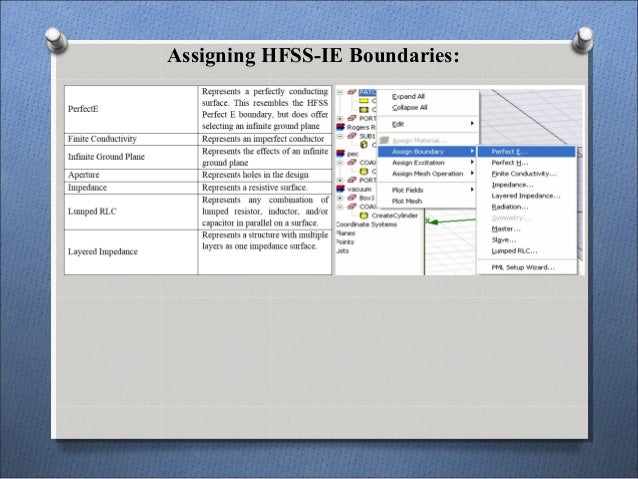638x479 pixels.
Task: Select Perfect E... in the boundary submenu
Action: [x=527, y=152]
